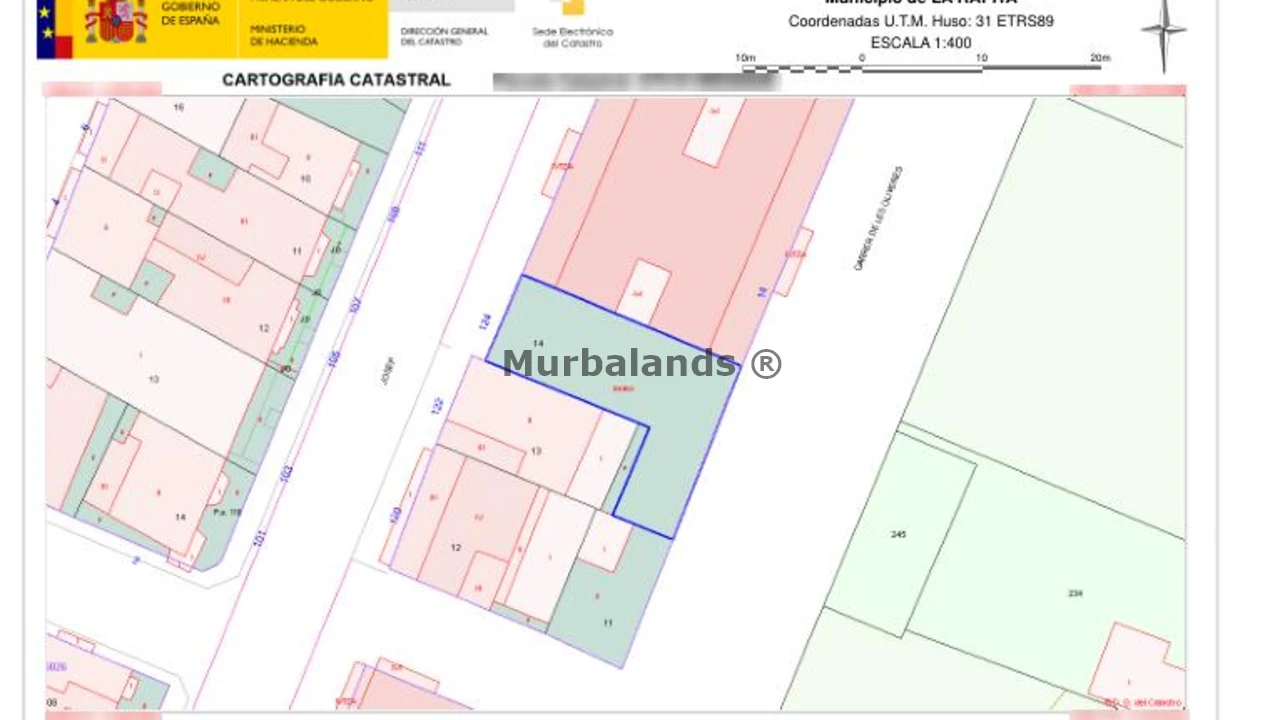1280x720 pixels.
Task: Click green parcel number 245
Action: pyautogui.click(x=898, y=535)
